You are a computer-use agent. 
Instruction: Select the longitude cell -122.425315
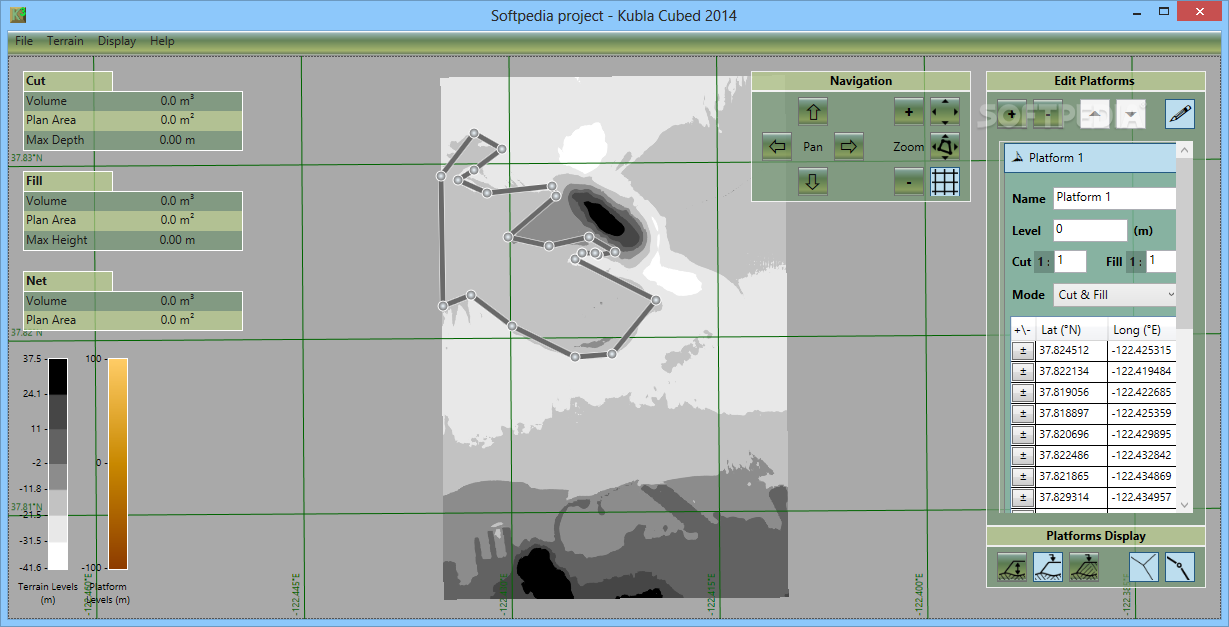1142,350
